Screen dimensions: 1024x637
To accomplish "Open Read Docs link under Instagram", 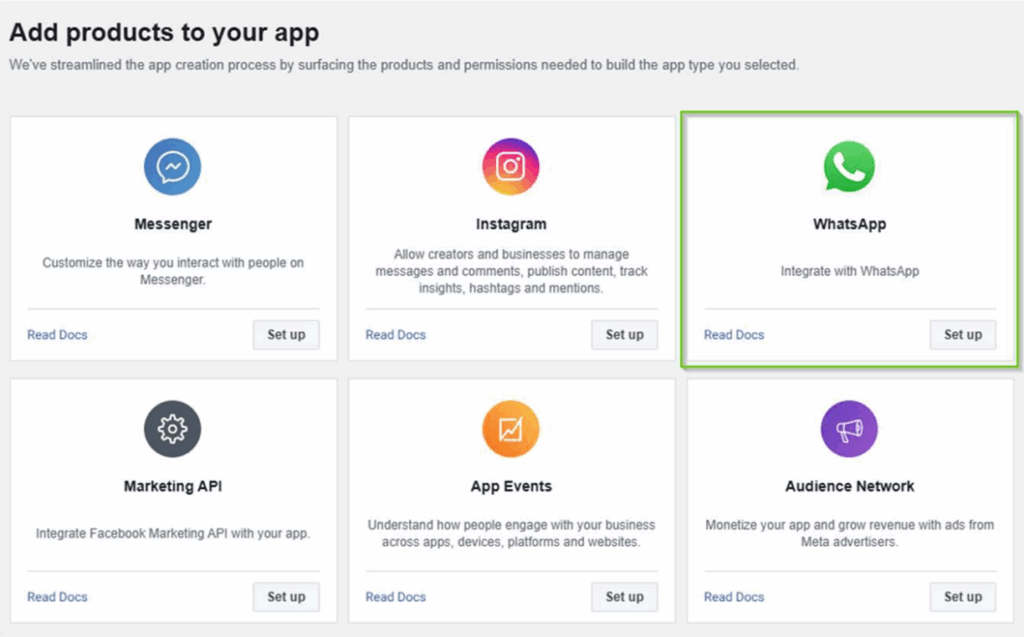I will [x=396, y=335].
